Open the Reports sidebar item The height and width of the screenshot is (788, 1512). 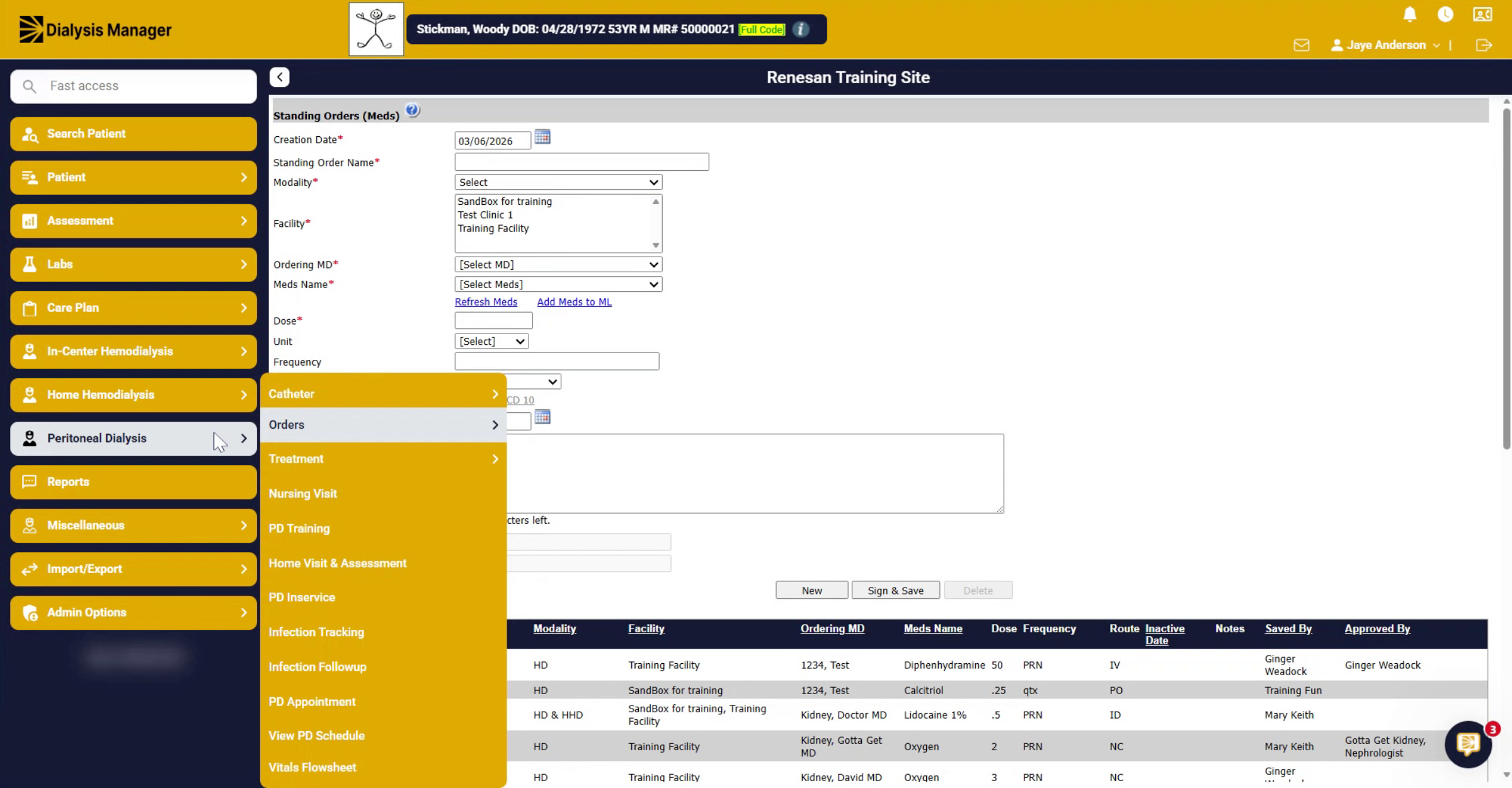134,482
